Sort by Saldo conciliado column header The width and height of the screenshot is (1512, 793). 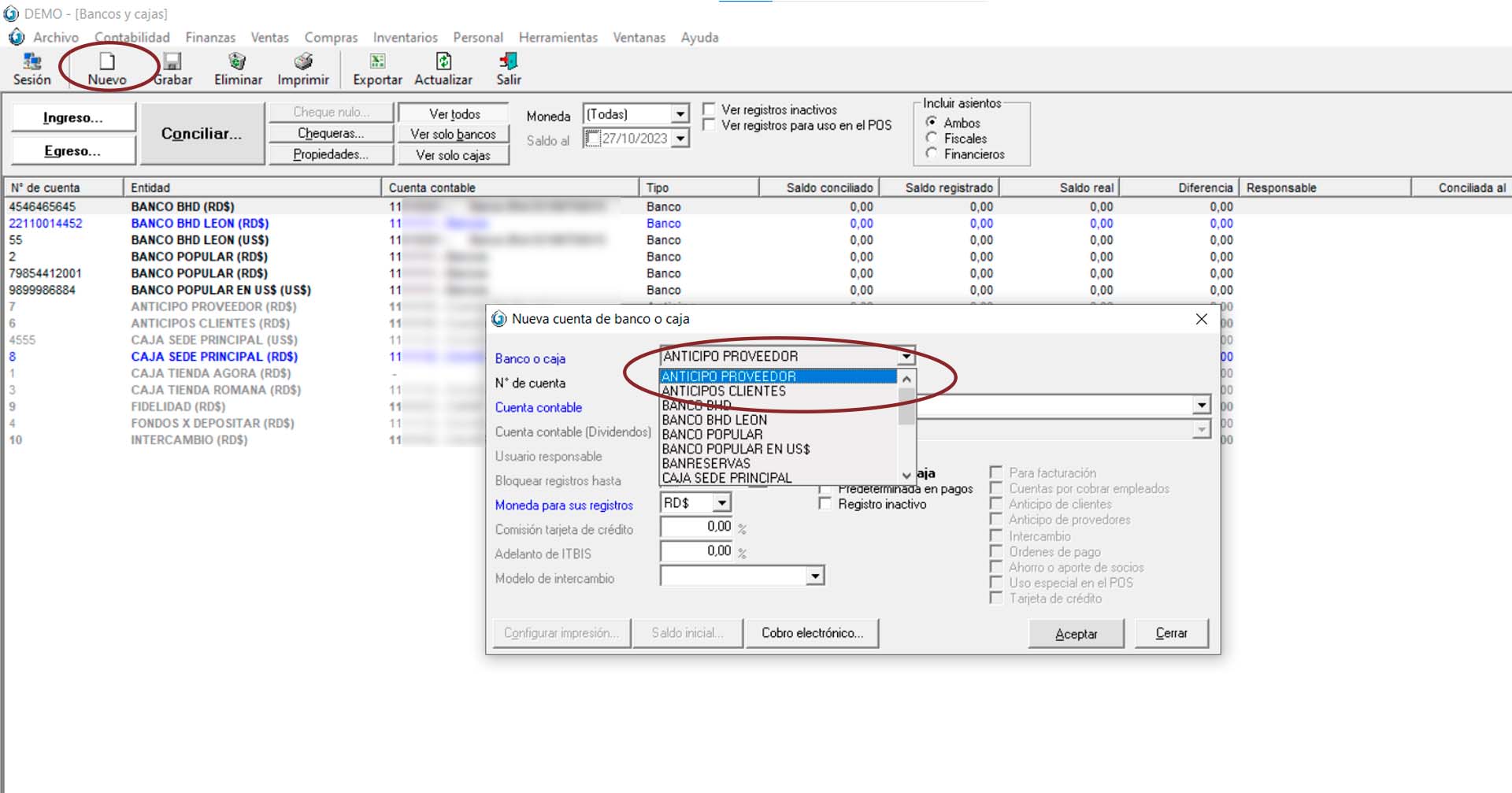tap(819, 187)
